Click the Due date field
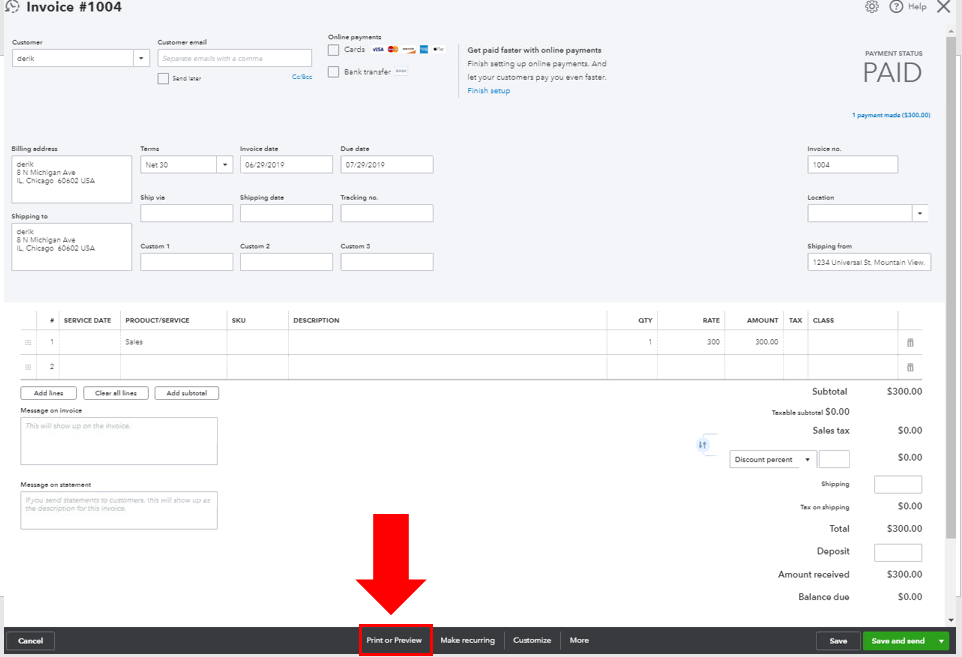Screen dimensions: 962x657 tap(387, 164)
